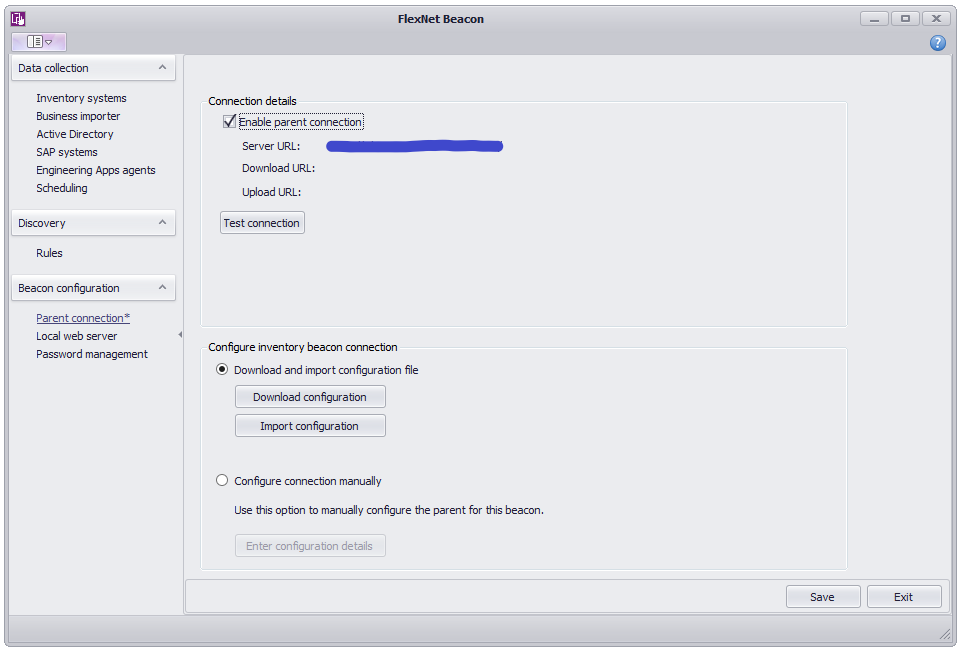Click Download configuration button
961x651 pixels.
(310, 397)
